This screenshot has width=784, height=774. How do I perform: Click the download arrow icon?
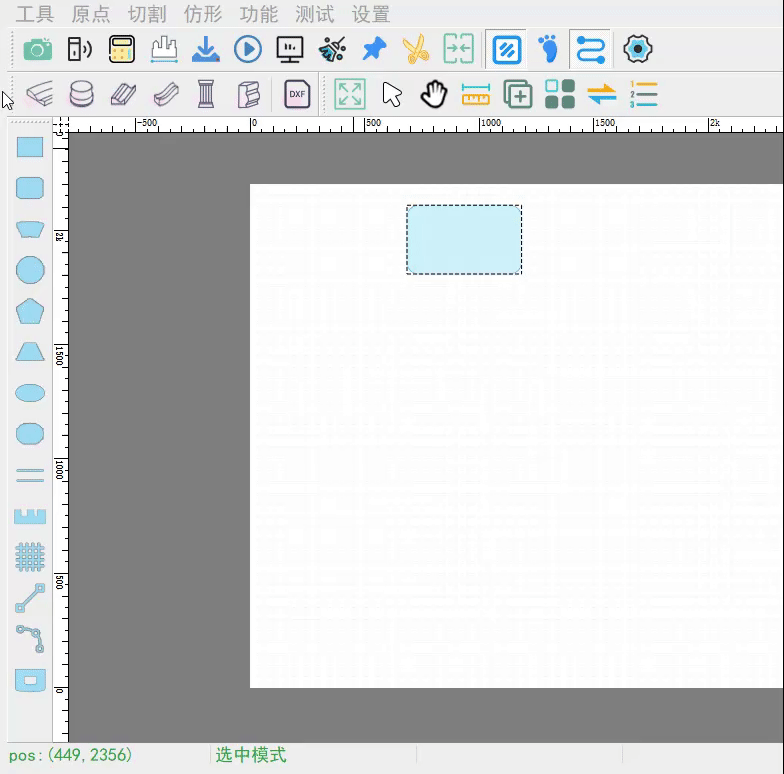(205, 49)
